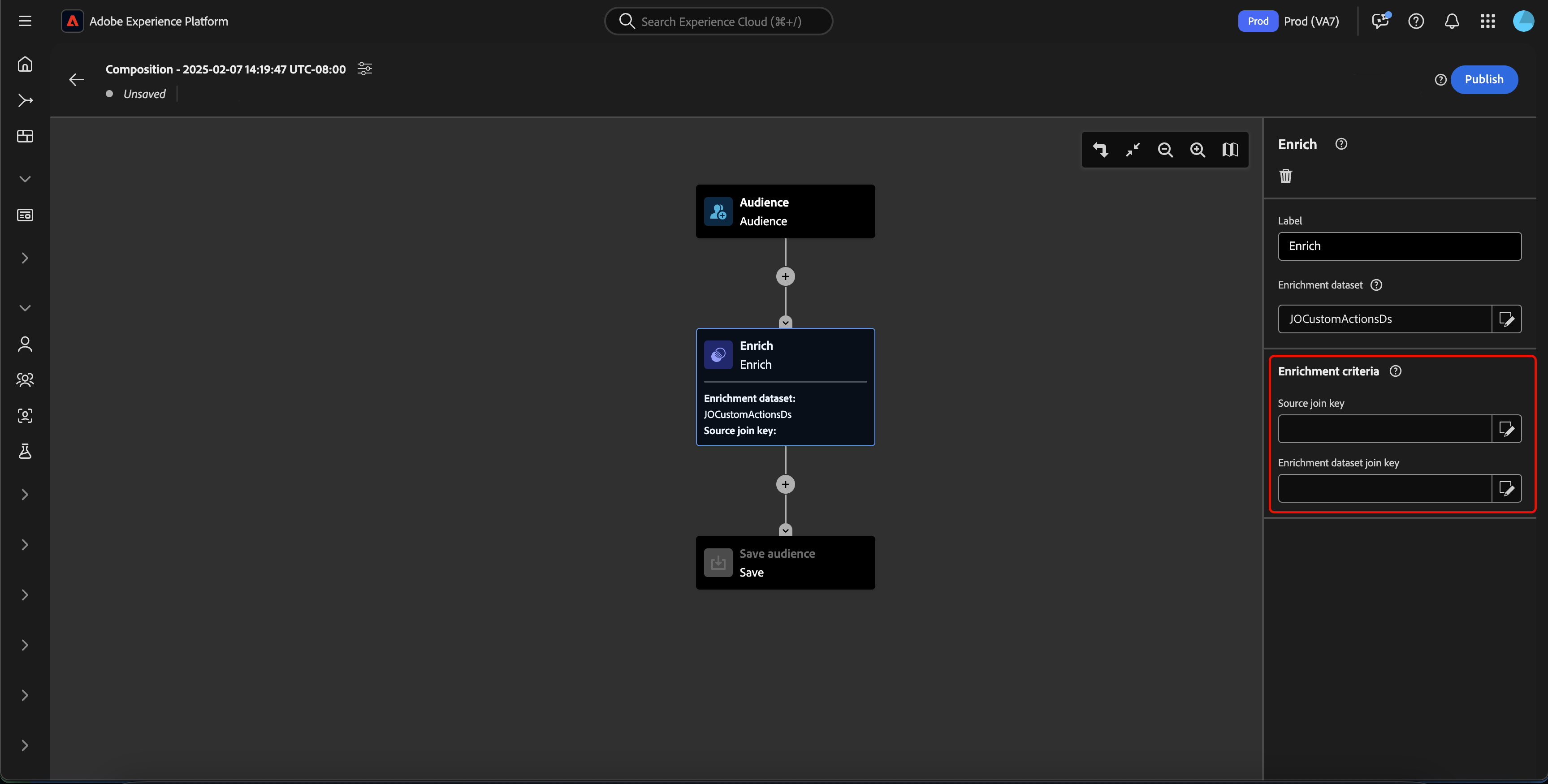Image resolution: width=1548 pixels, height=784 pixels.
Task: Click the Home icon in left sidebar
Action: (x=25, y=64)
